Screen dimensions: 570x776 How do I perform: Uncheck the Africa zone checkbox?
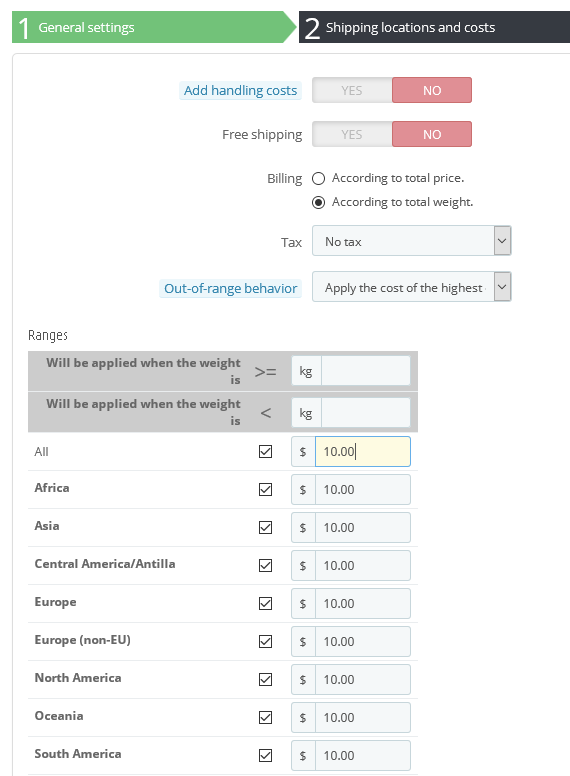coord(266,489)
